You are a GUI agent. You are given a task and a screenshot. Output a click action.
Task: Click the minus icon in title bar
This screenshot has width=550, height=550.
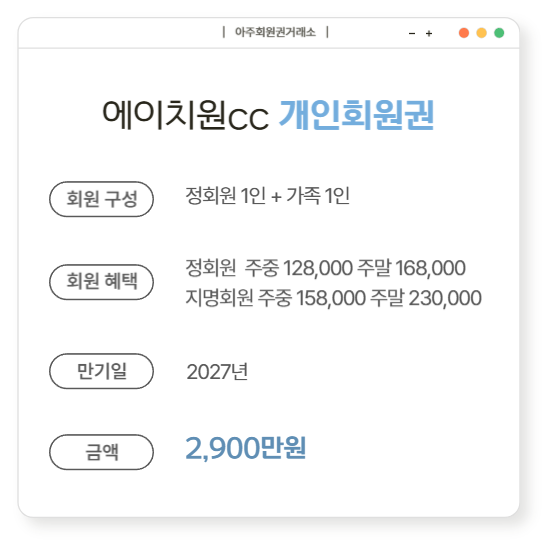[412, 34]
